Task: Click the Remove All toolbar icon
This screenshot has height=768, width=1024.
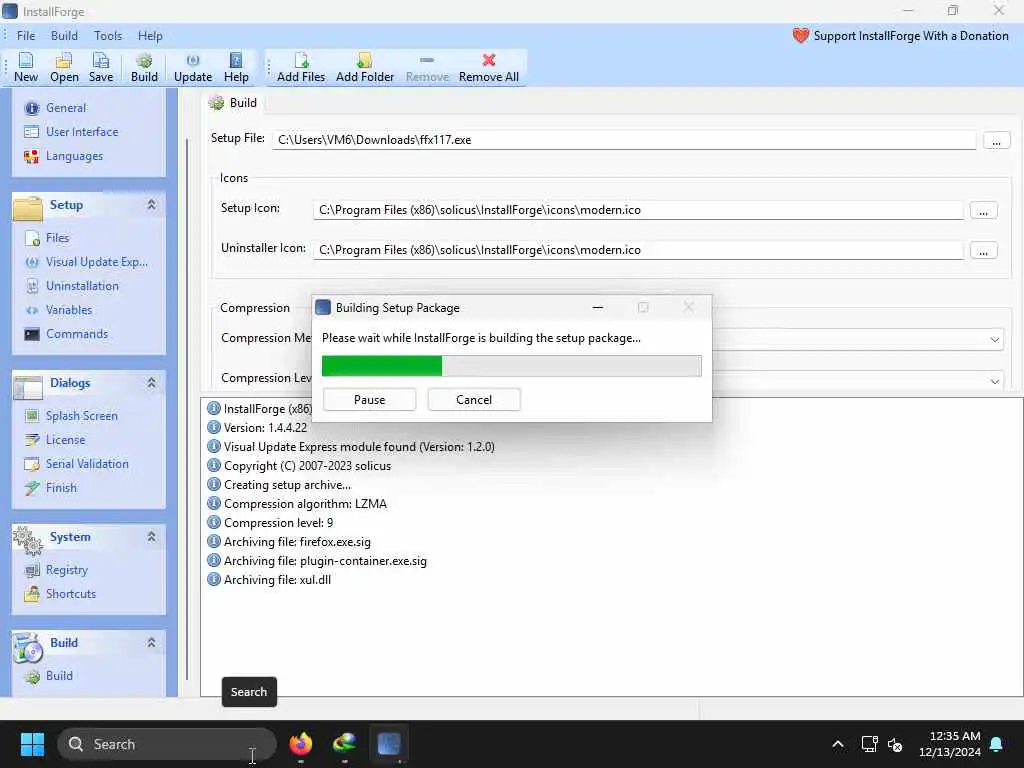Action: pos(488,67)
